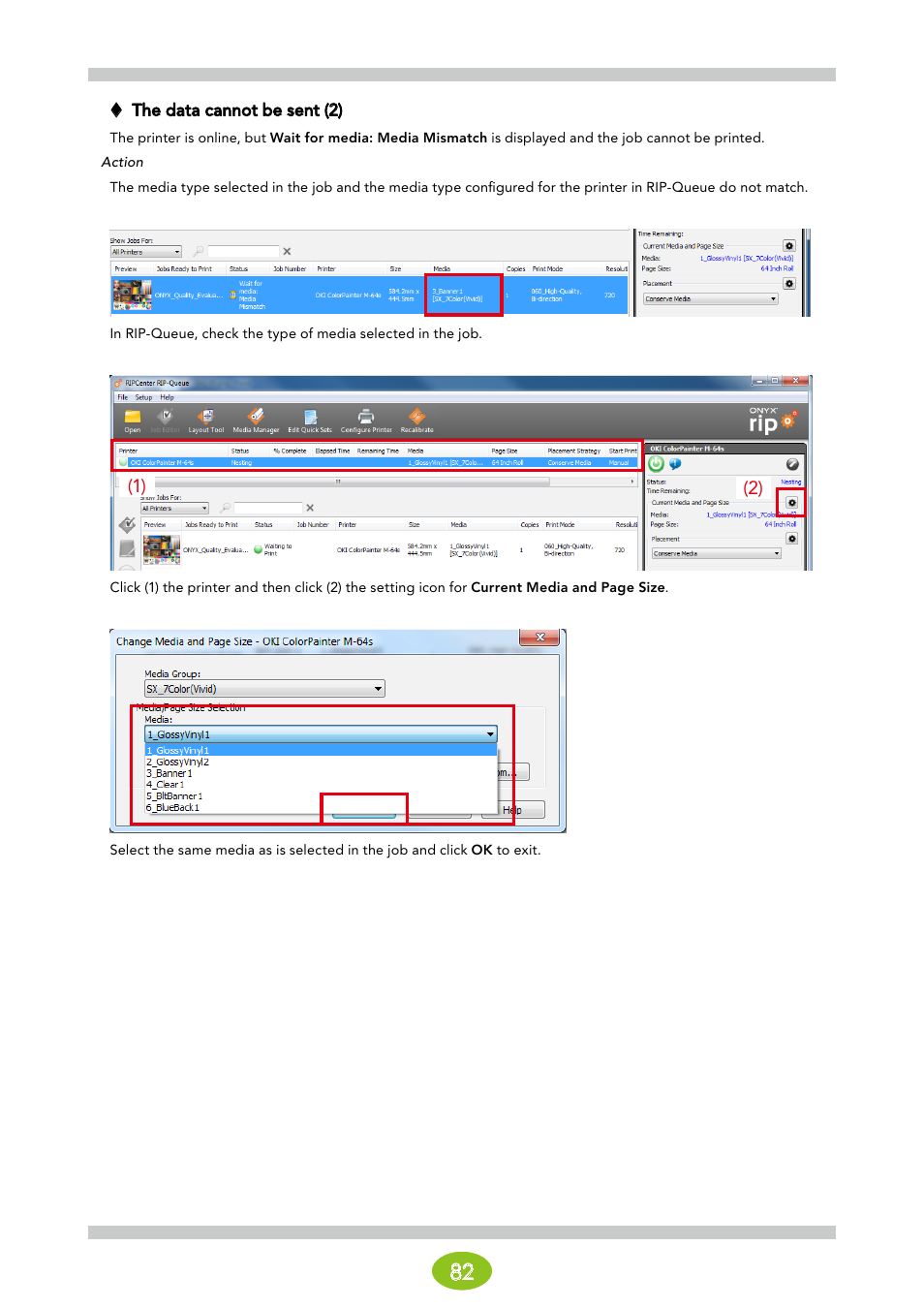Click the checkmark icon left of job list
924x1308 pixels.
click(x=127, y=525)
